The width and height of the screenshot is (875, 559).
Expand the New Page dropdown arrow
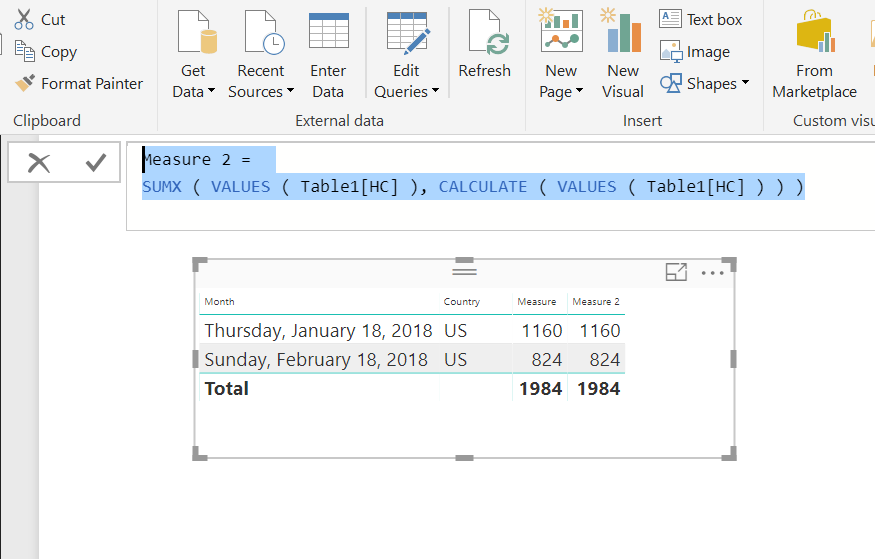coord(579,90)
